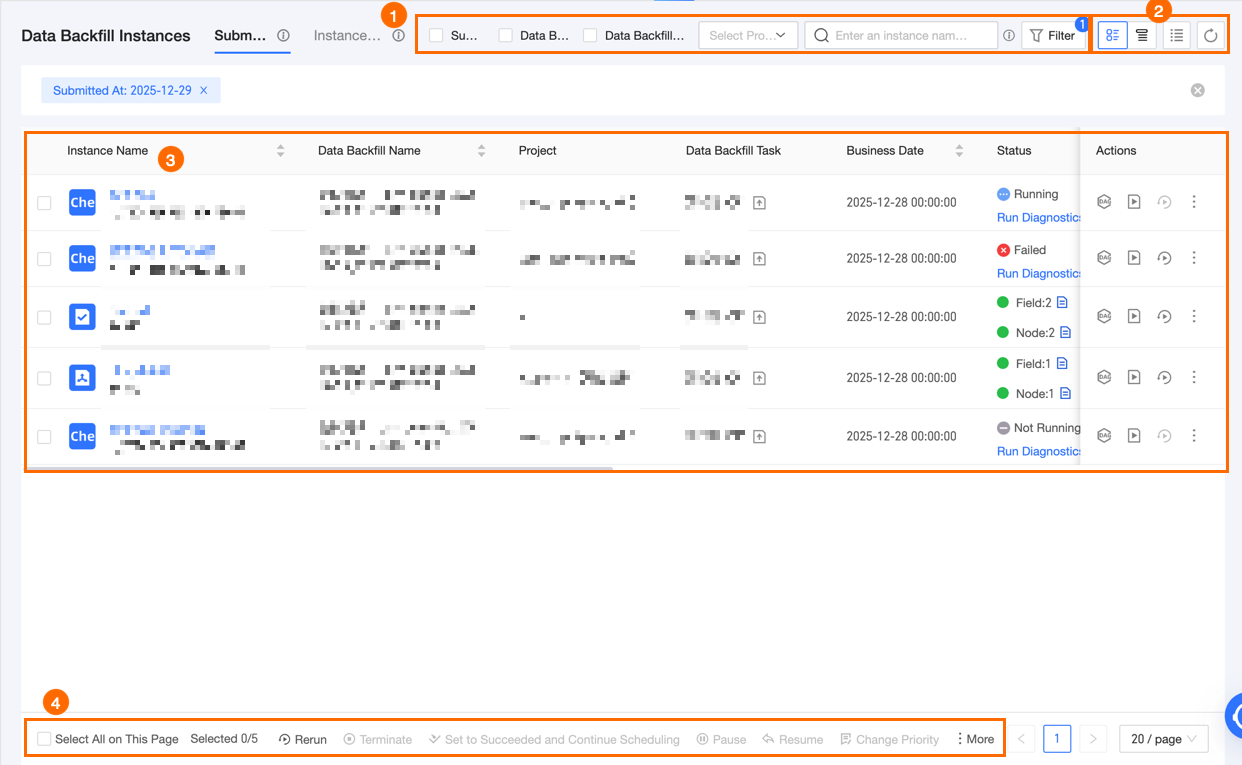Expand the More batch actions menu
This screenshot has width=1242, height=765.
point(975,739)
